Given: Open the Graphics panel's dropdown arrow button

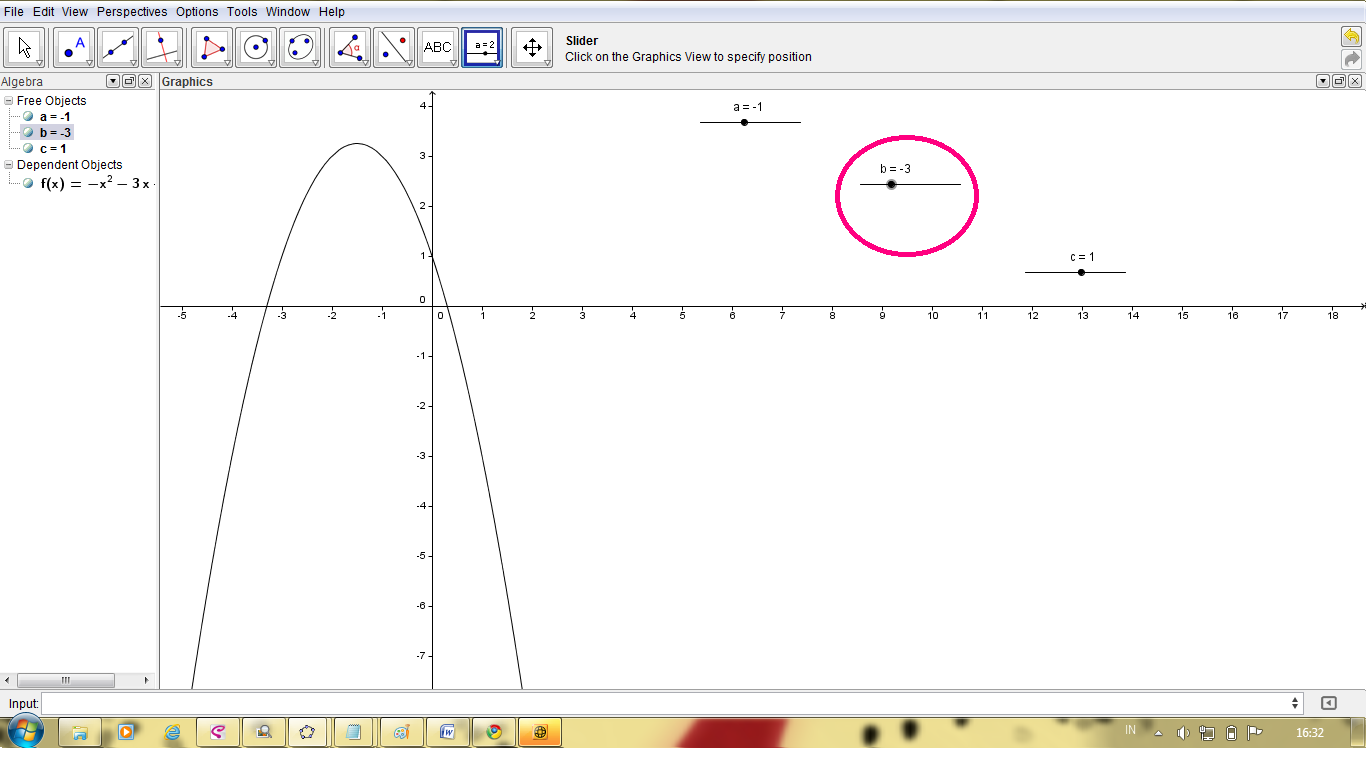Looking at the screenshot, I should pos(1323,81).
